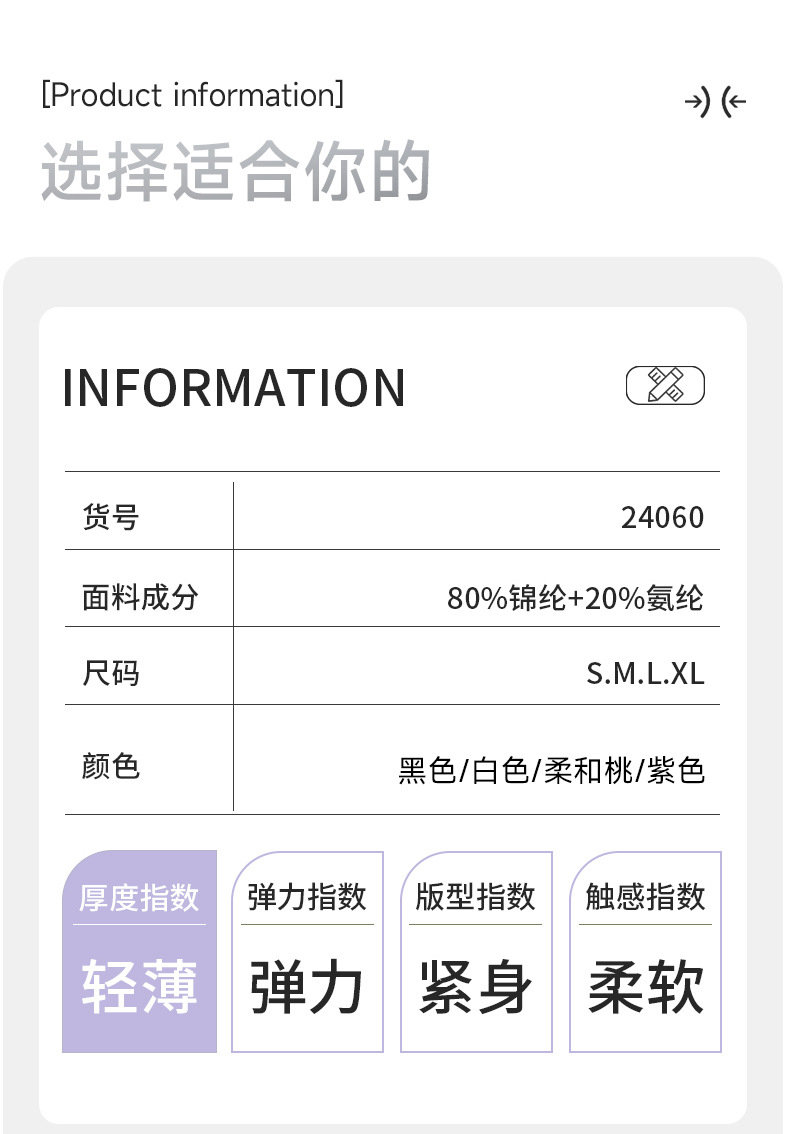Screen dimensions: 790x1134
Task: Click the pencil and ruler icon
Action: point(665,385)
